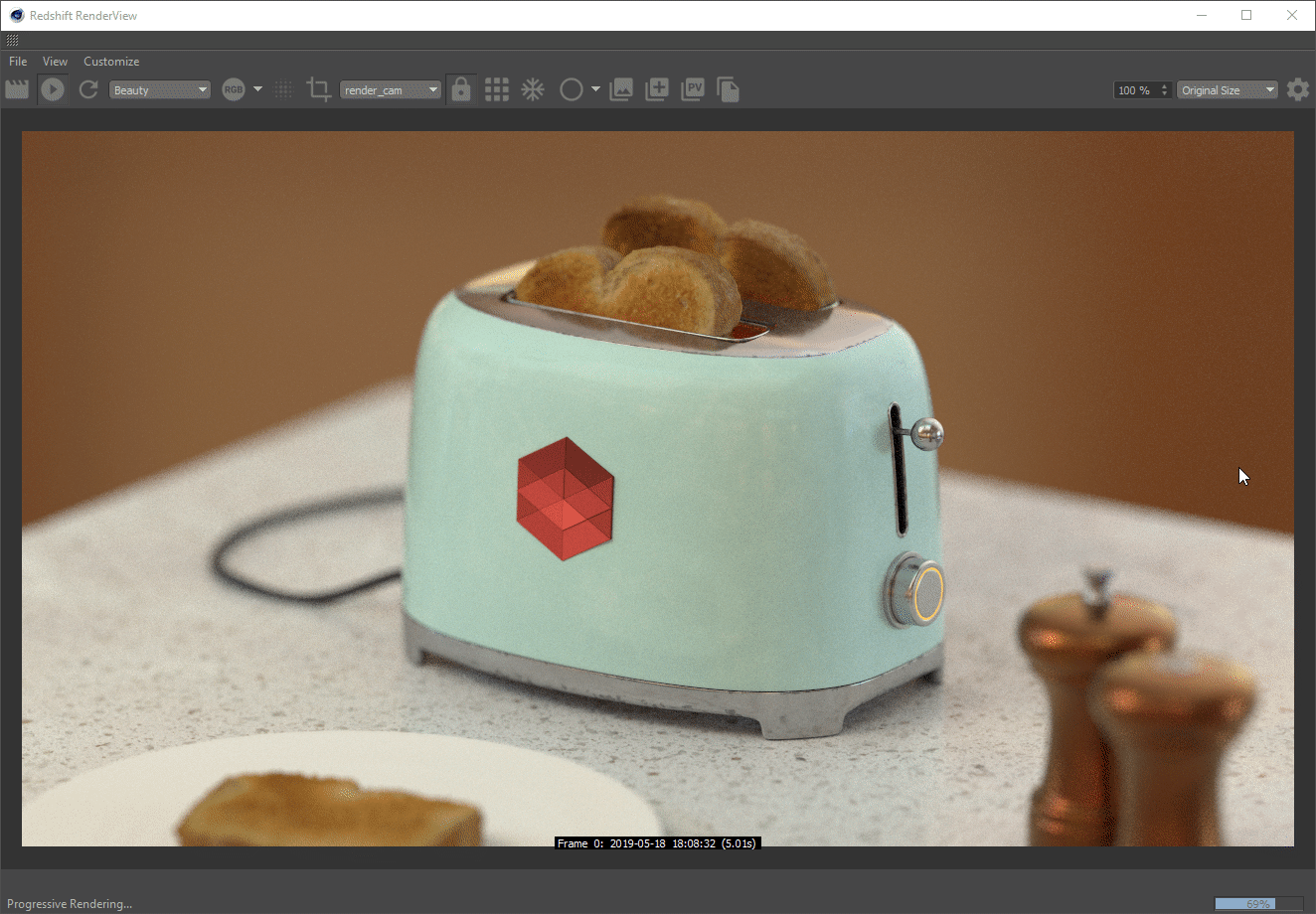Toggle the camera lock icon

tap(460, 89)
